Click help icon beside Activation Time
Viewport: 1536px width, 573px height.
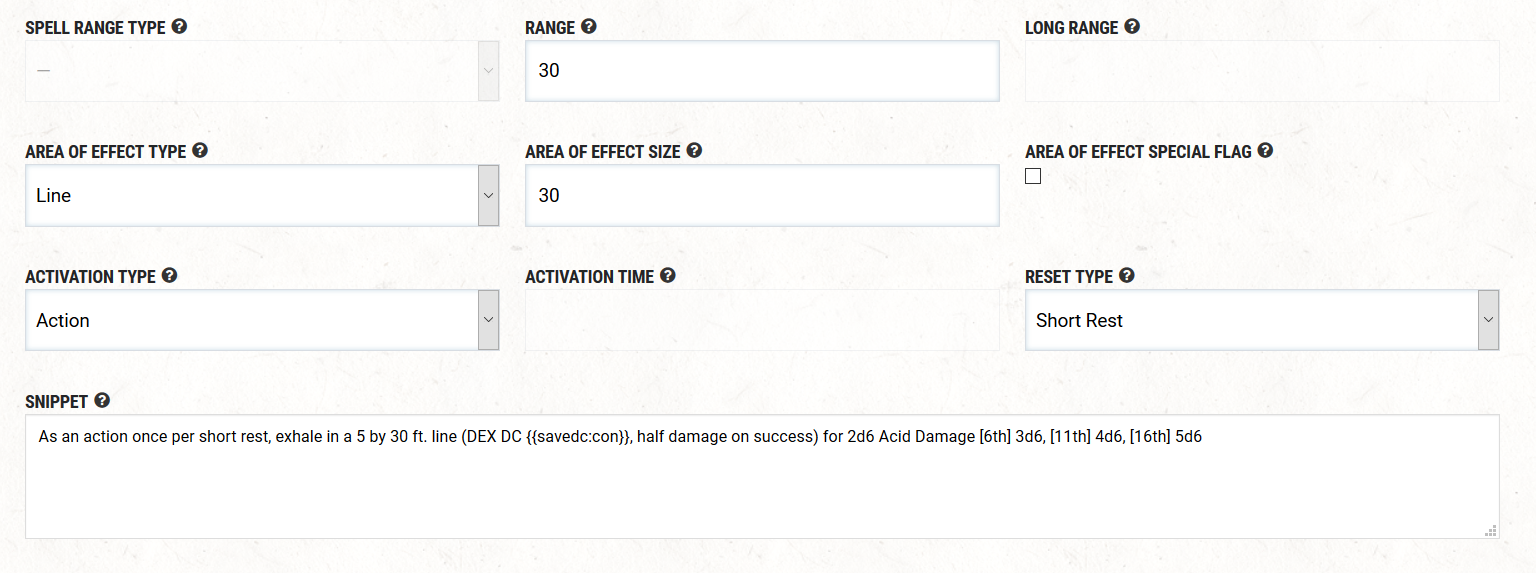(668, 275)
